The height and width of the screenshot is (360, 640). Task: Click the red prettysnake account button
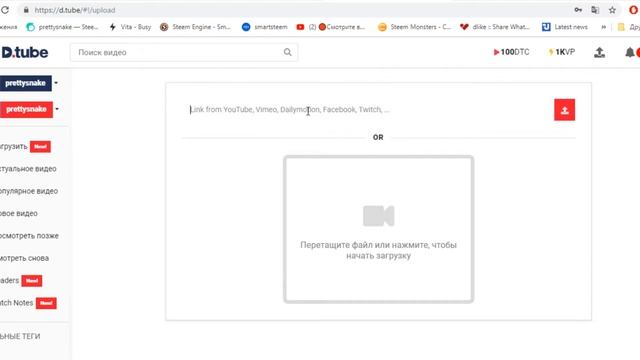(26, 109)
